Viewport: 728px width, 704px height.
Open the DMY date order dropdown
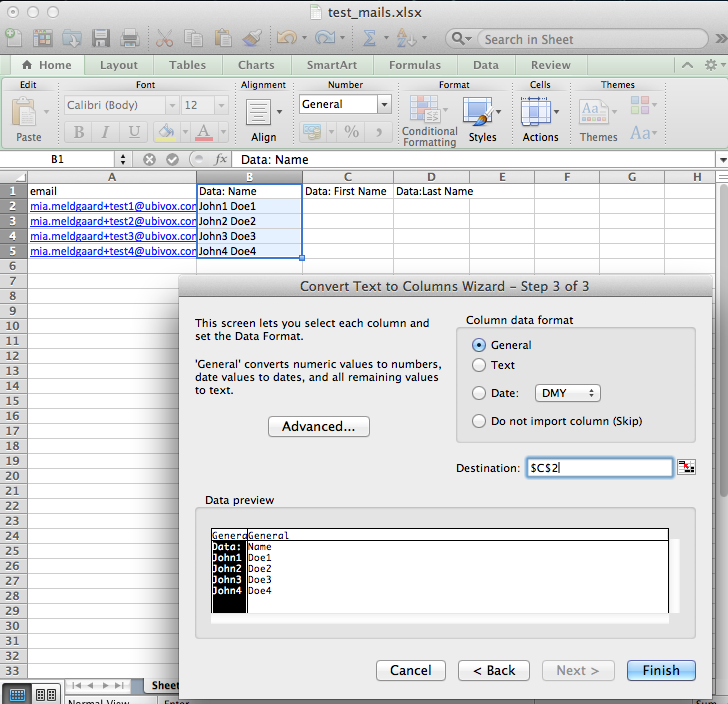tap(568, 393)
